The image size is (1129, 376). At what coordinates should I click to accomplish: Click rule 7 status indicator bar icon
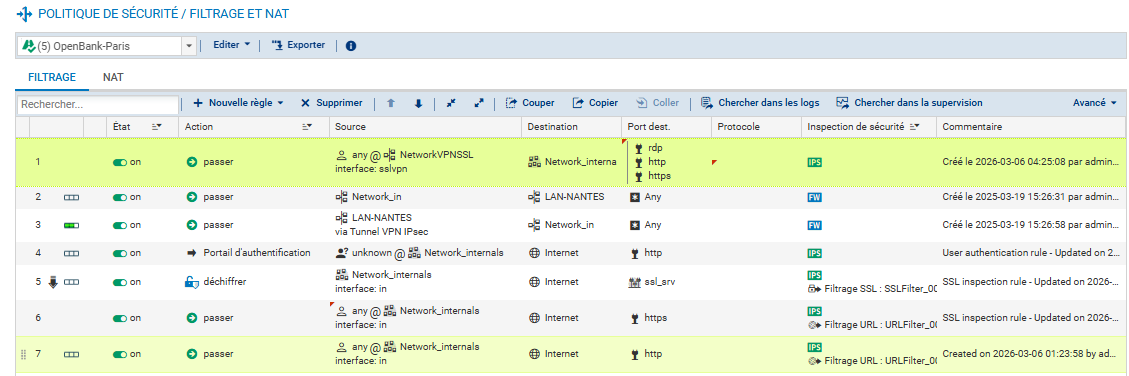point(71,354)
